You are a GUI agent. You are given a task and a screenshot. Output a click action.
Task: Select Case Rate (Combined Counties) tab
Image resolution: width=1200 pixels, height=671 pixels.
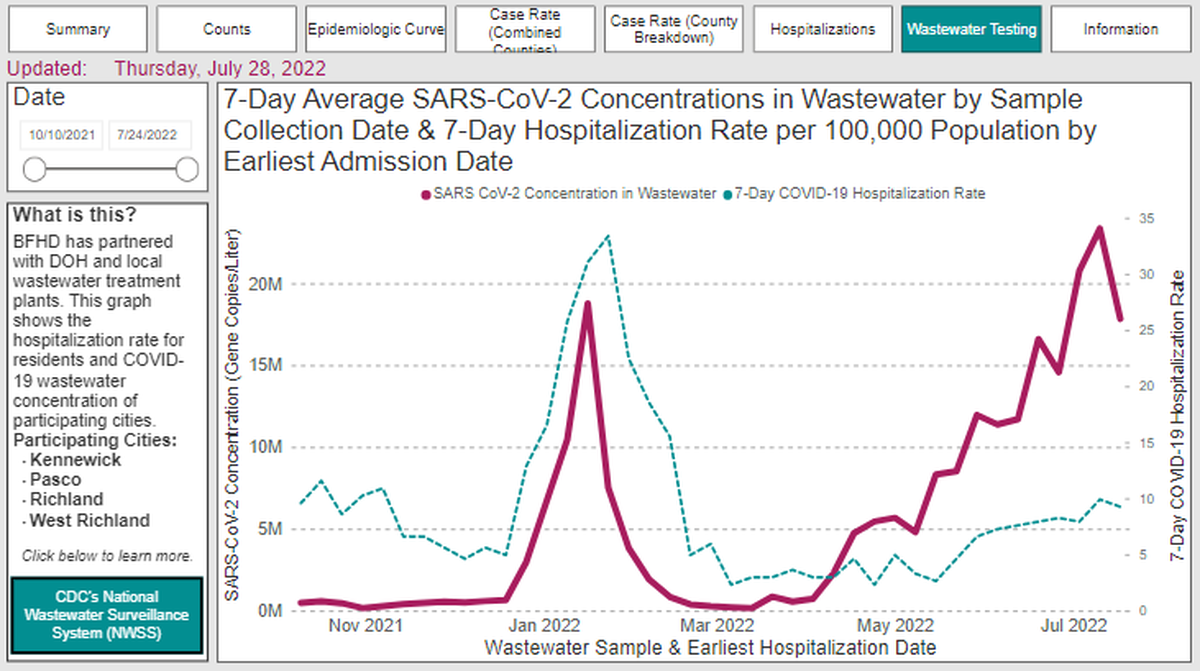525,29
